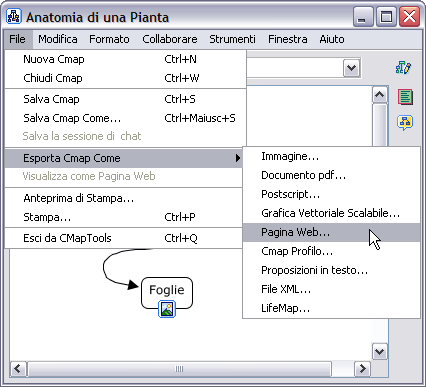
Task: Select the Foglie concept node
Action: (x=167, y=290)
